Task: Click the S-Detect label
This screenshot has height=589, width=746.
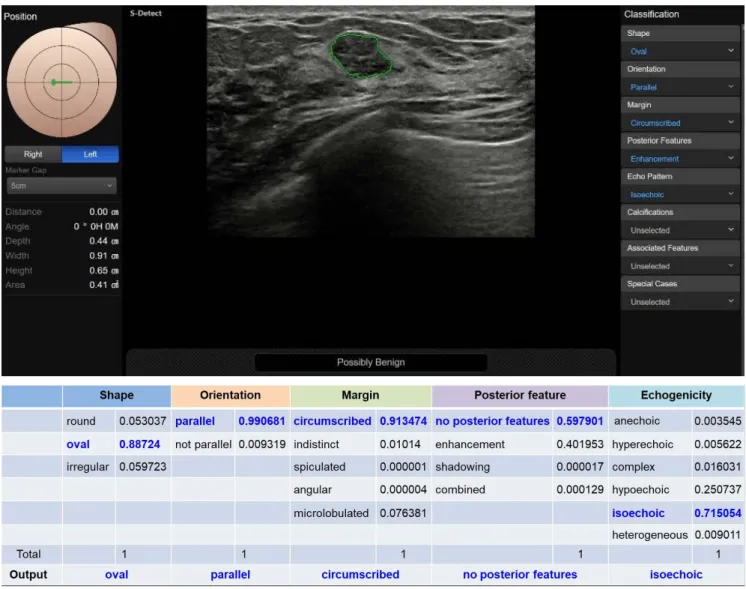Action: click(x=146, y=13)
